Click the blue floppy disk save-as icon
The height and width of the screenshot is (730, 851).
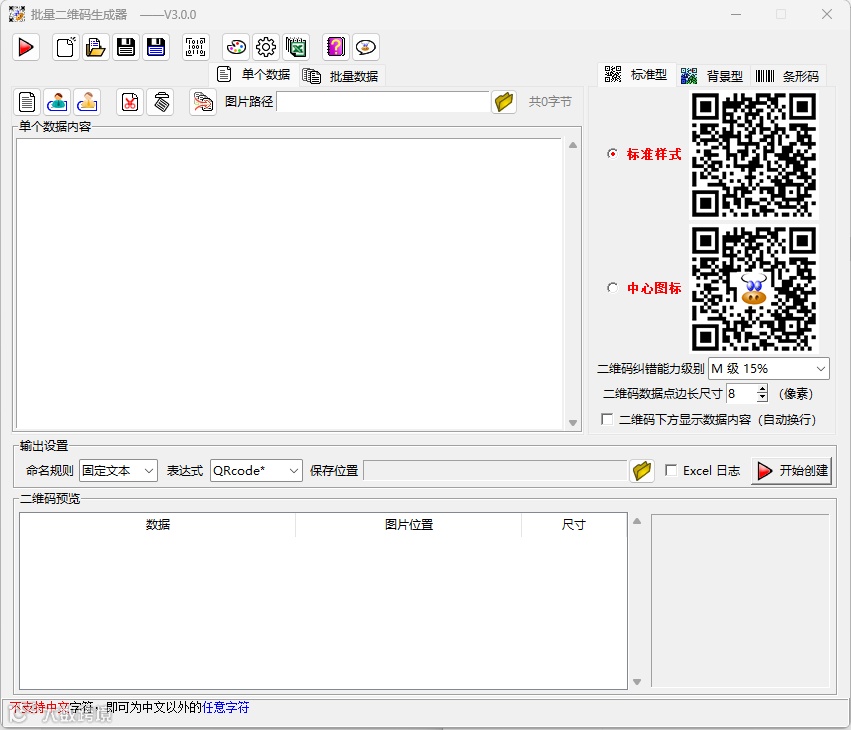coord(156,47)
